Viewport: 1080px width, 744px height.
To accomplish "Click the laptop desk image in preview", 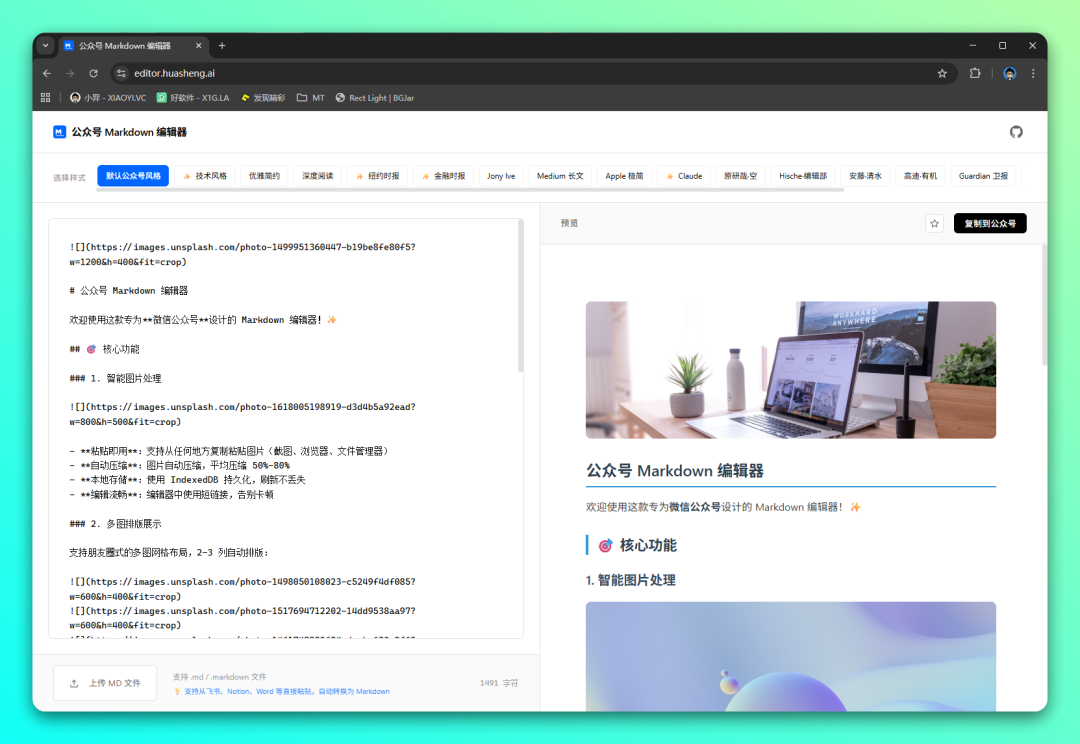I will pos(790,369).
